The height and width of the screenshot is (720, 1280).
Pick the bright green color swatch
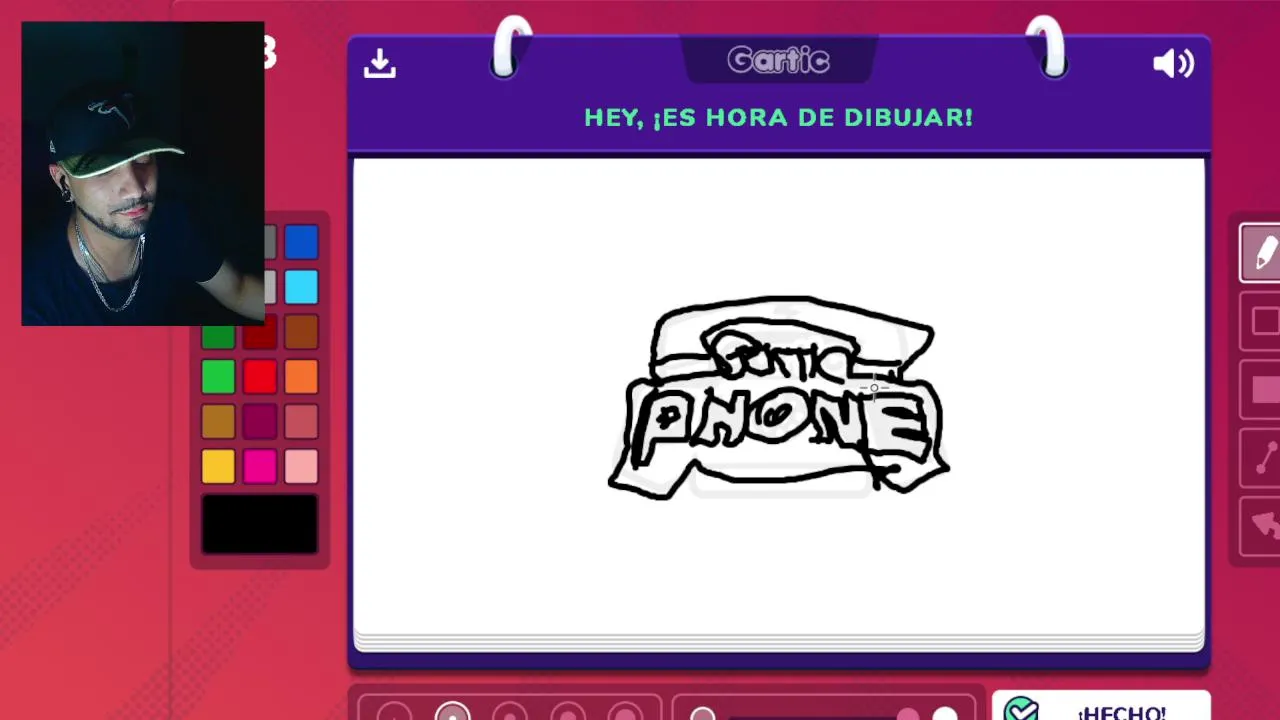point(218,377)
